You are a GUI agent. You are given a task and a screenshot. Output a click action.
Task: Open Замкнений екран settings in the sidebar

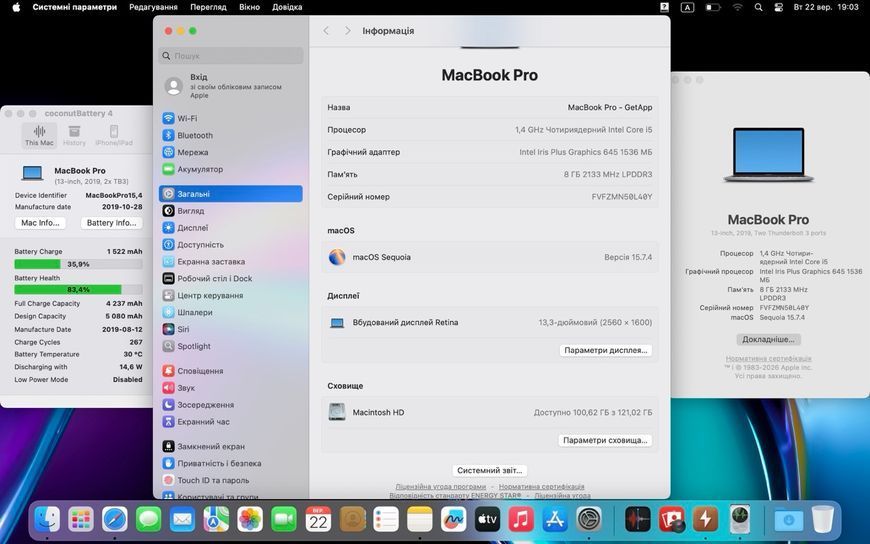230,446
